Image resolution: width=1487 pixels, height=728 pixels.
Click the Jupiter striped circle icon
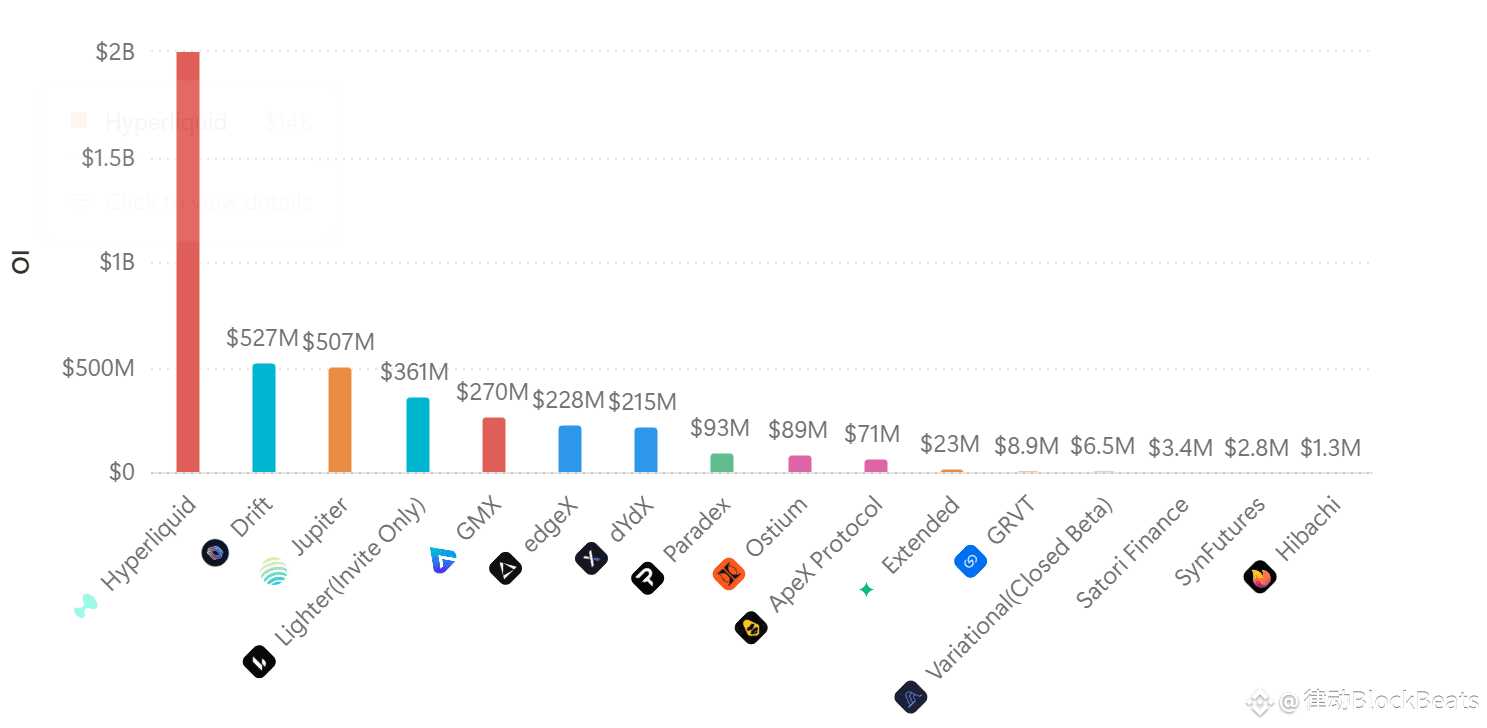pyautogui.click(x=274, y=570)
